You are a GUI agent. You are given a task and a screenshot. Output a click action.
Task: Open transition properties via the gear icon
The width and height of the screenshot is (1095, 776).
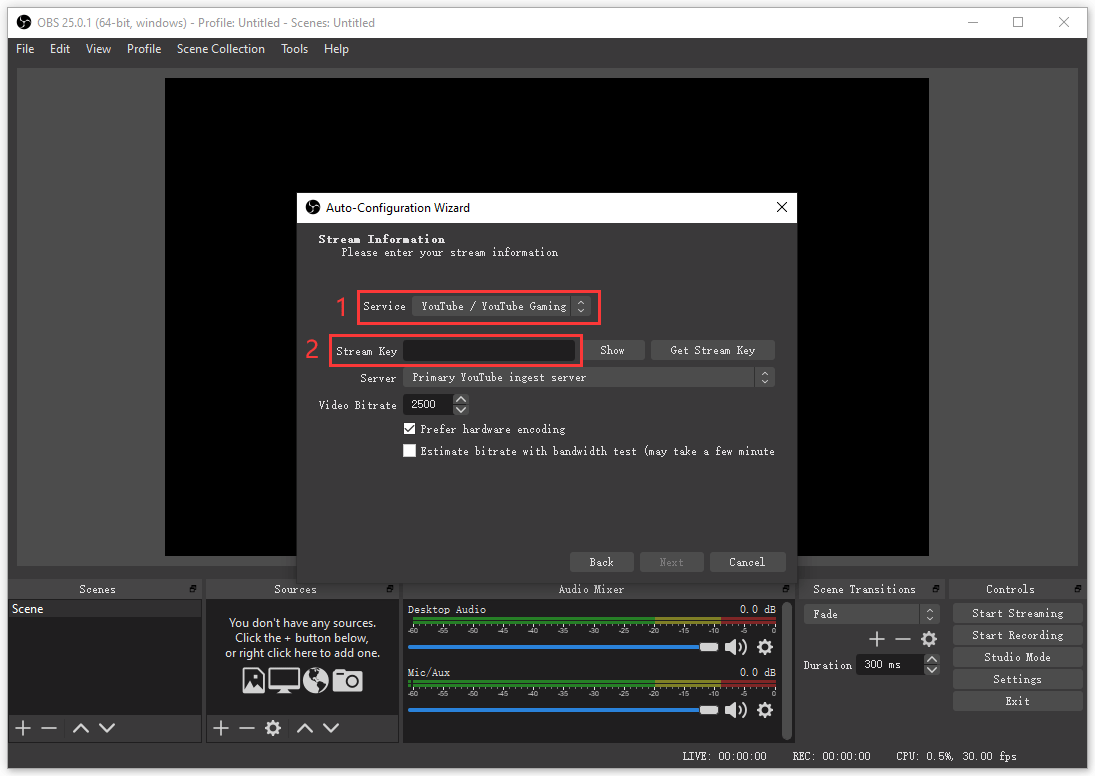click(929, 639)
